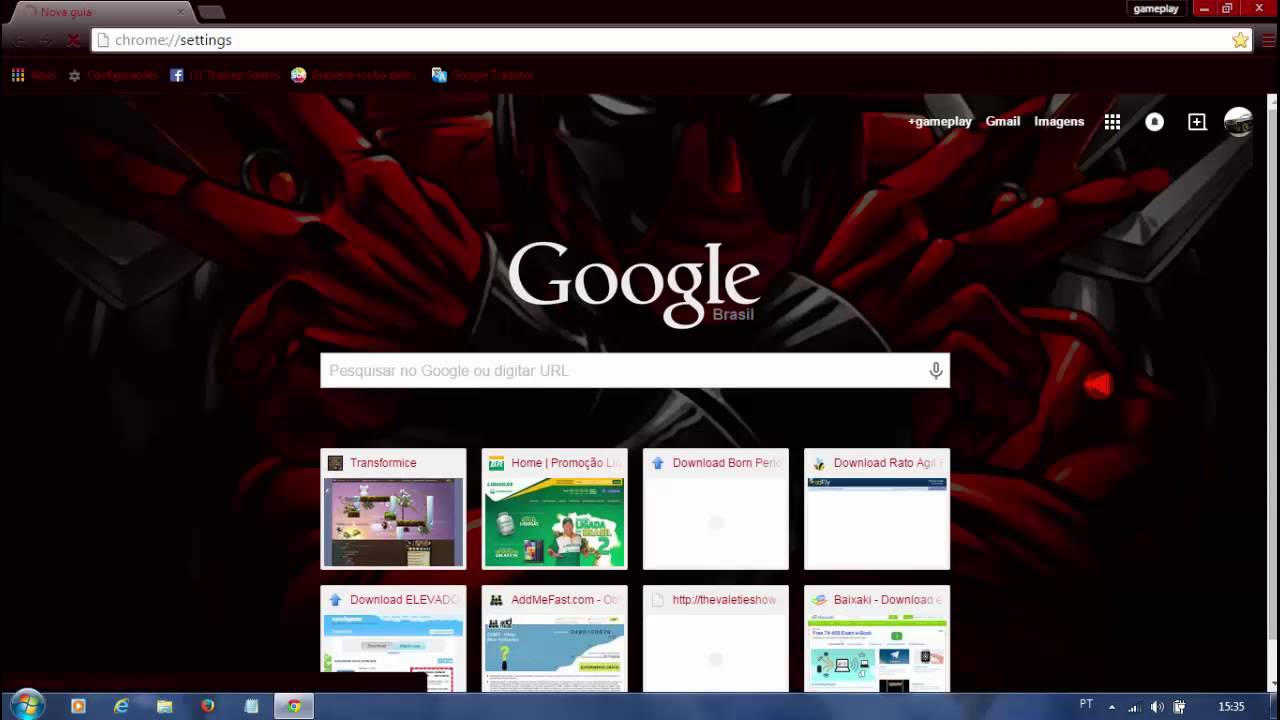Close the Nova guia tab

pos(181,12)
